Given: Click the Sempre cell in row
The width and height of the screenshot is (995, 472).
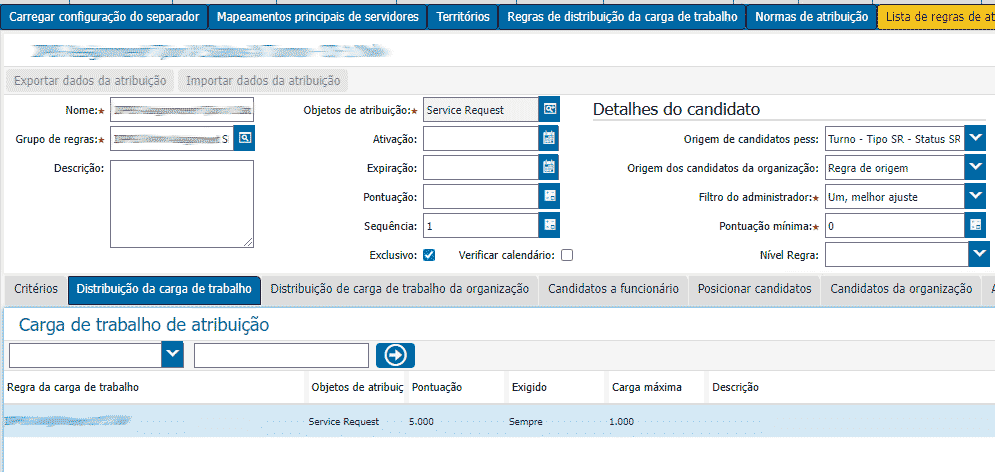Looking at the screenshot, I should coord(525,421).
